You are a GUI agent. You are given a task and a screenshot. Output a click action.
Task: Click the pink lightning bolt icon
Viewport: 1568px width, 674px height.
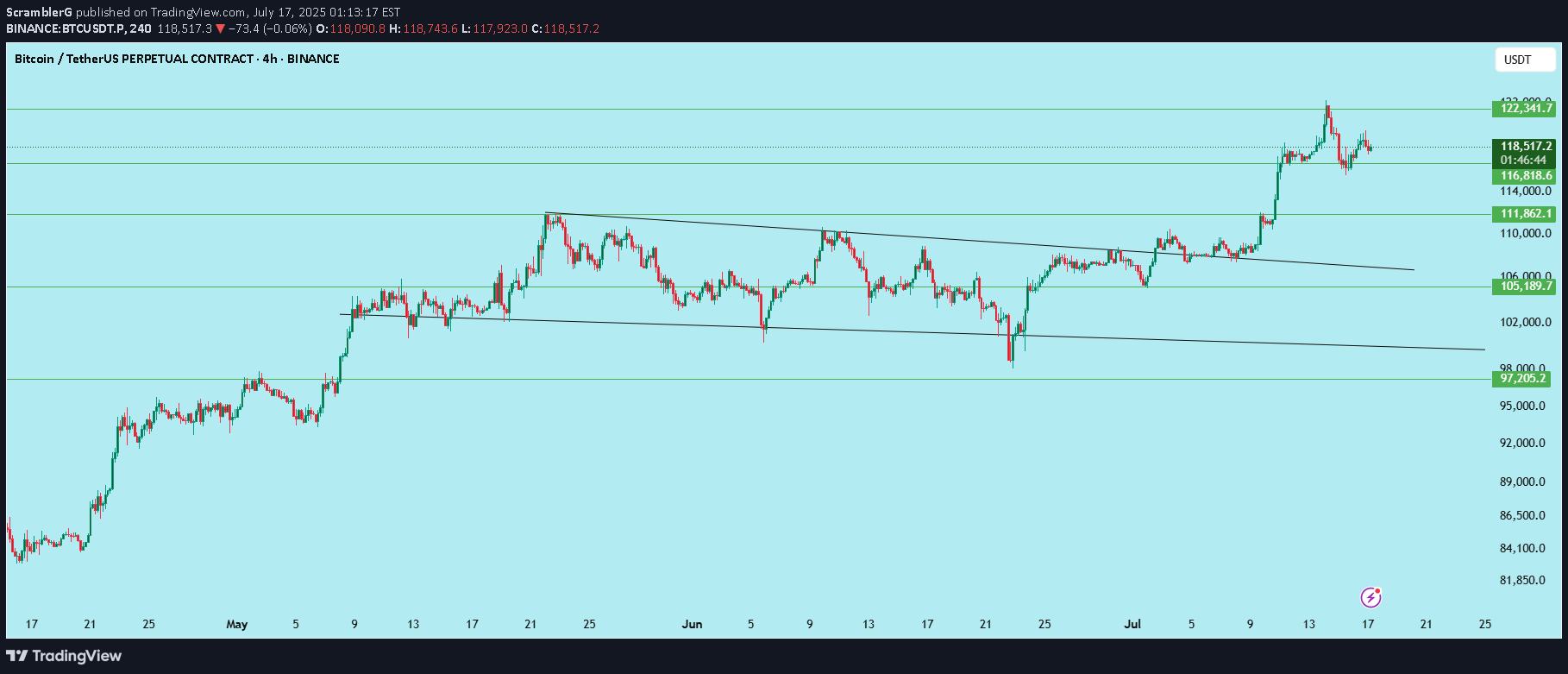coord(1370,597)
